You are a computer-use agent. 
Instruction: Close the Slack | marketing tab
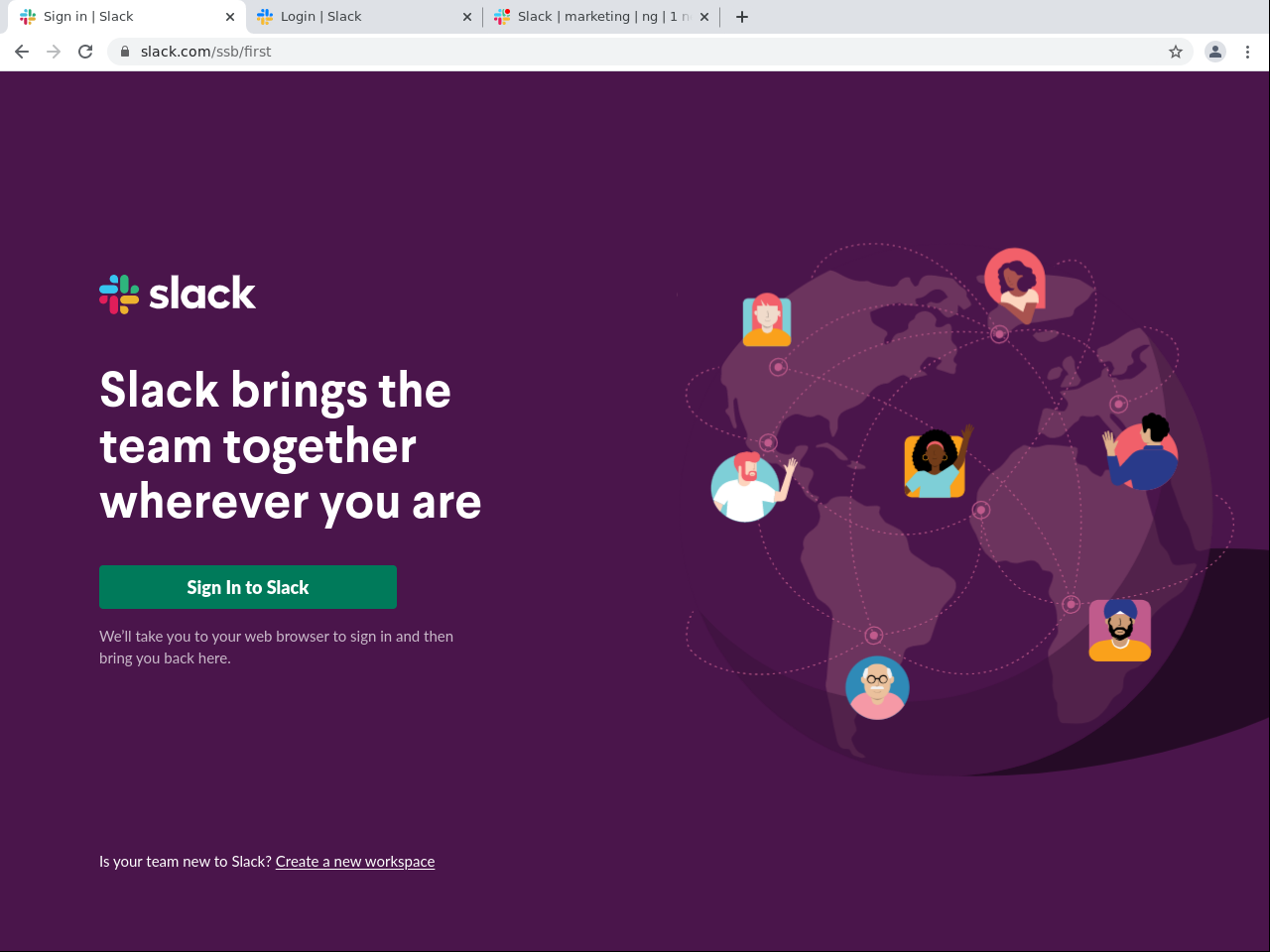(x=704, y=17)
